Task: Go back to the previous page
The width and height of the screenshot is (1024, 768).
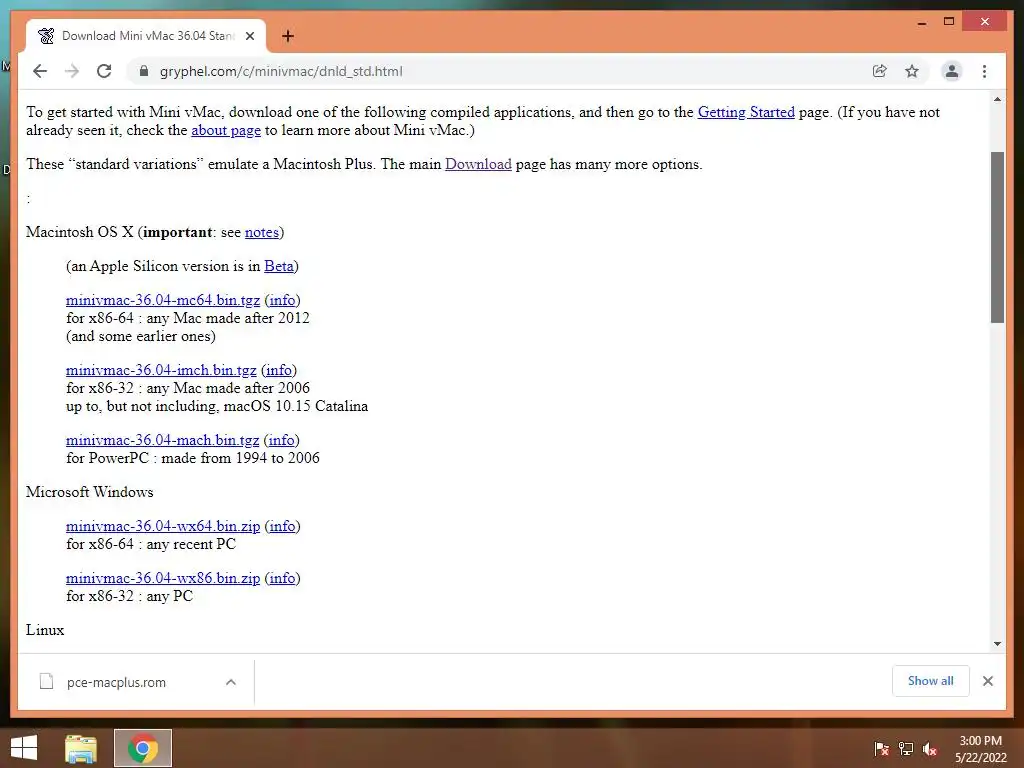Action: click(x=40, y=71)
